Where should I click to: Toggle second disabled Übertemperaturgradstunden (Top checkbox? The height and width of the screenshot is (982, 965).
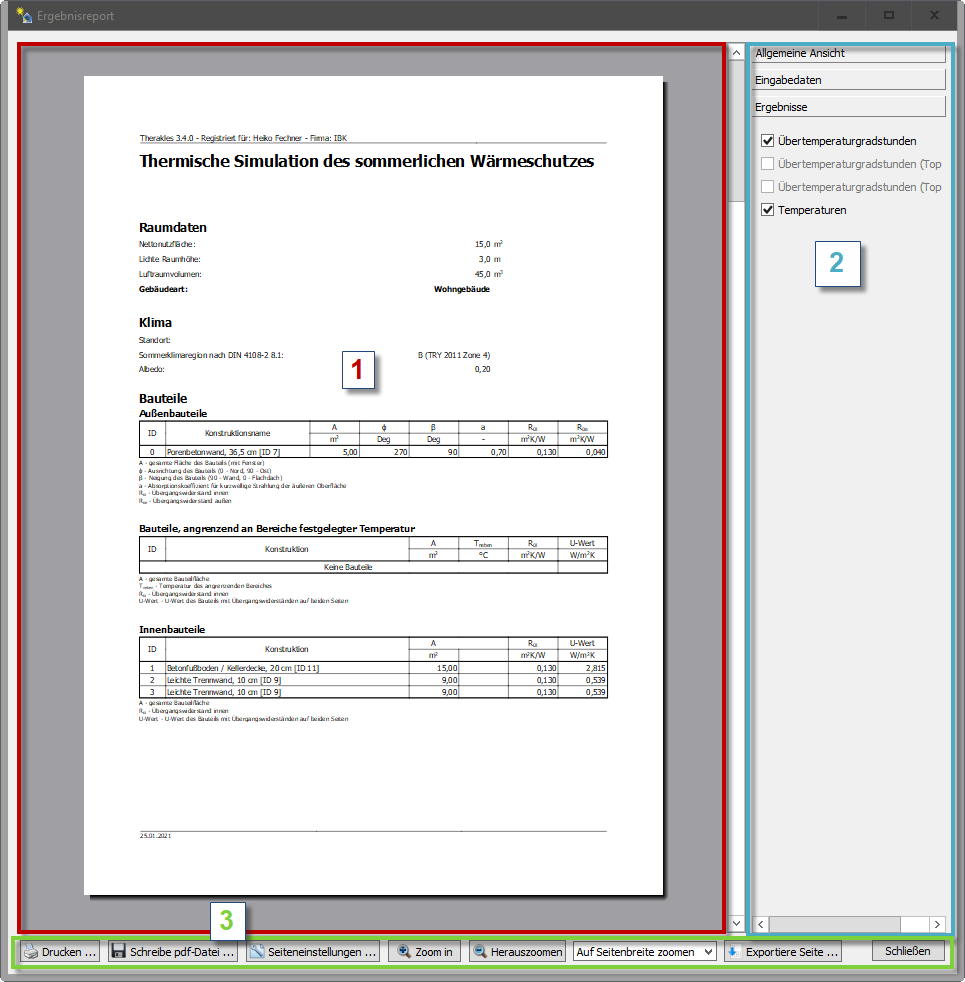[767, 187]
